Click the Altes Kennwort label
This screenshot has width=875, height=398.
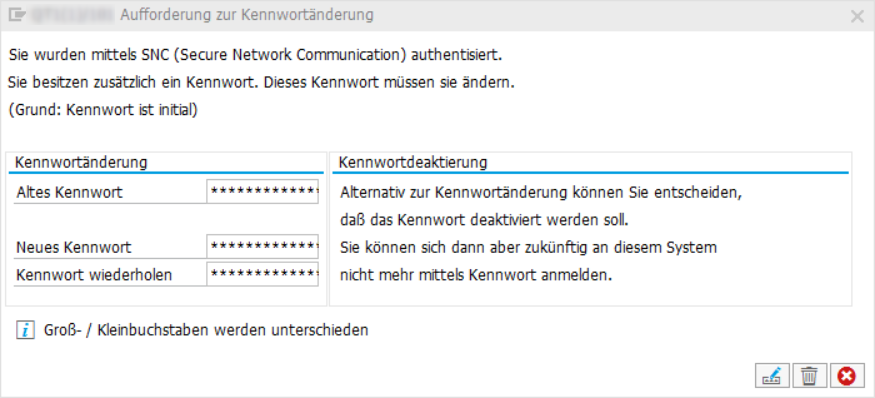(70, 193)
